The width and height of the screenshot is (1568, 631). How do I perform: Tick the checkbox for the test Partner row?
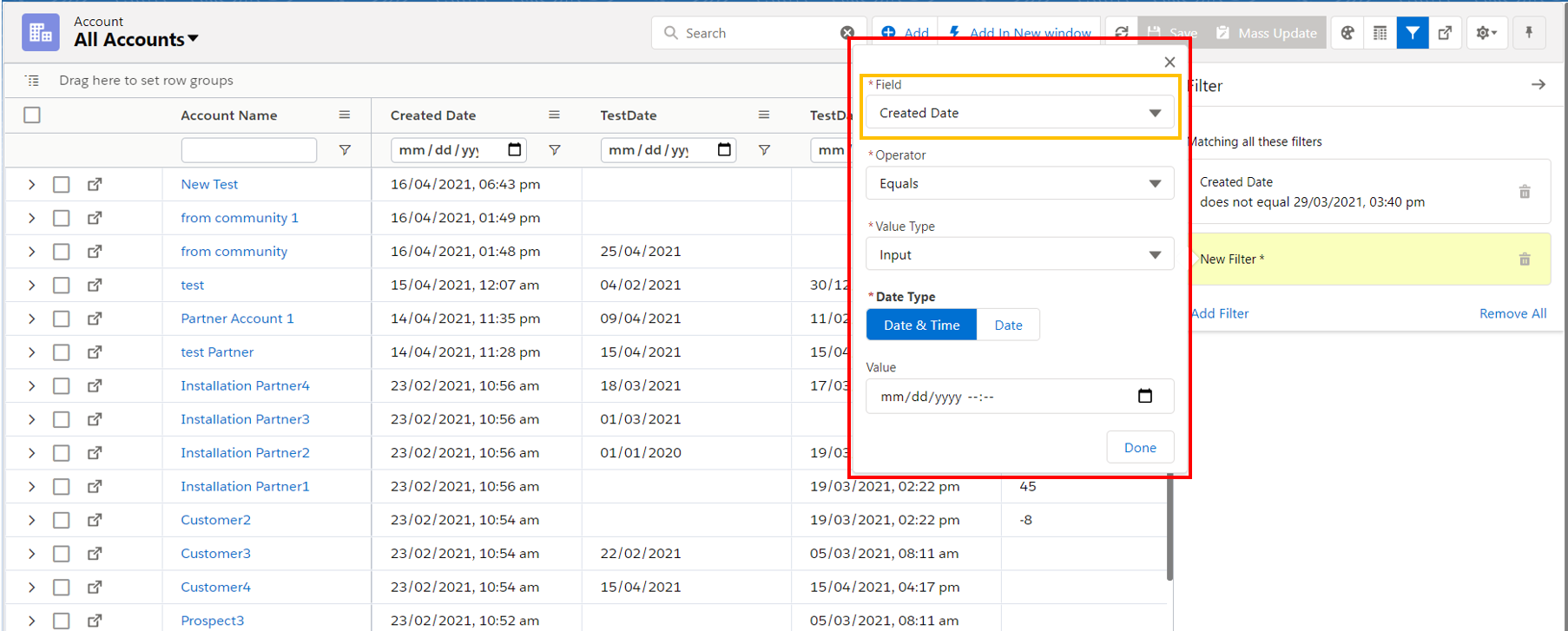point(62,352)
